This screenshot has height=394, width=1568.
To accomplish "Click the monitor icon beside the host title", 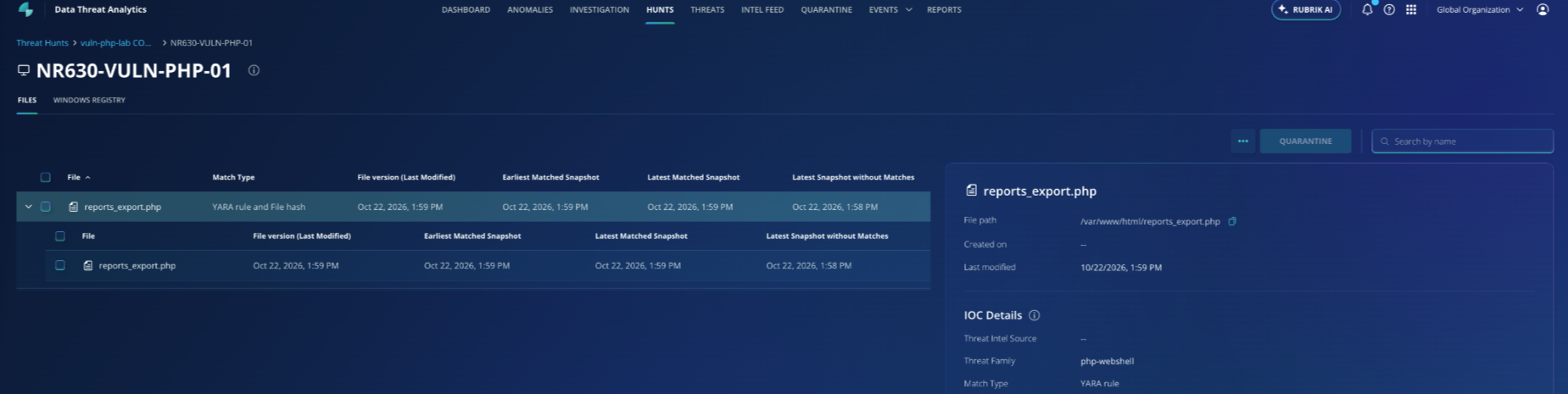I will pos(24,70).
